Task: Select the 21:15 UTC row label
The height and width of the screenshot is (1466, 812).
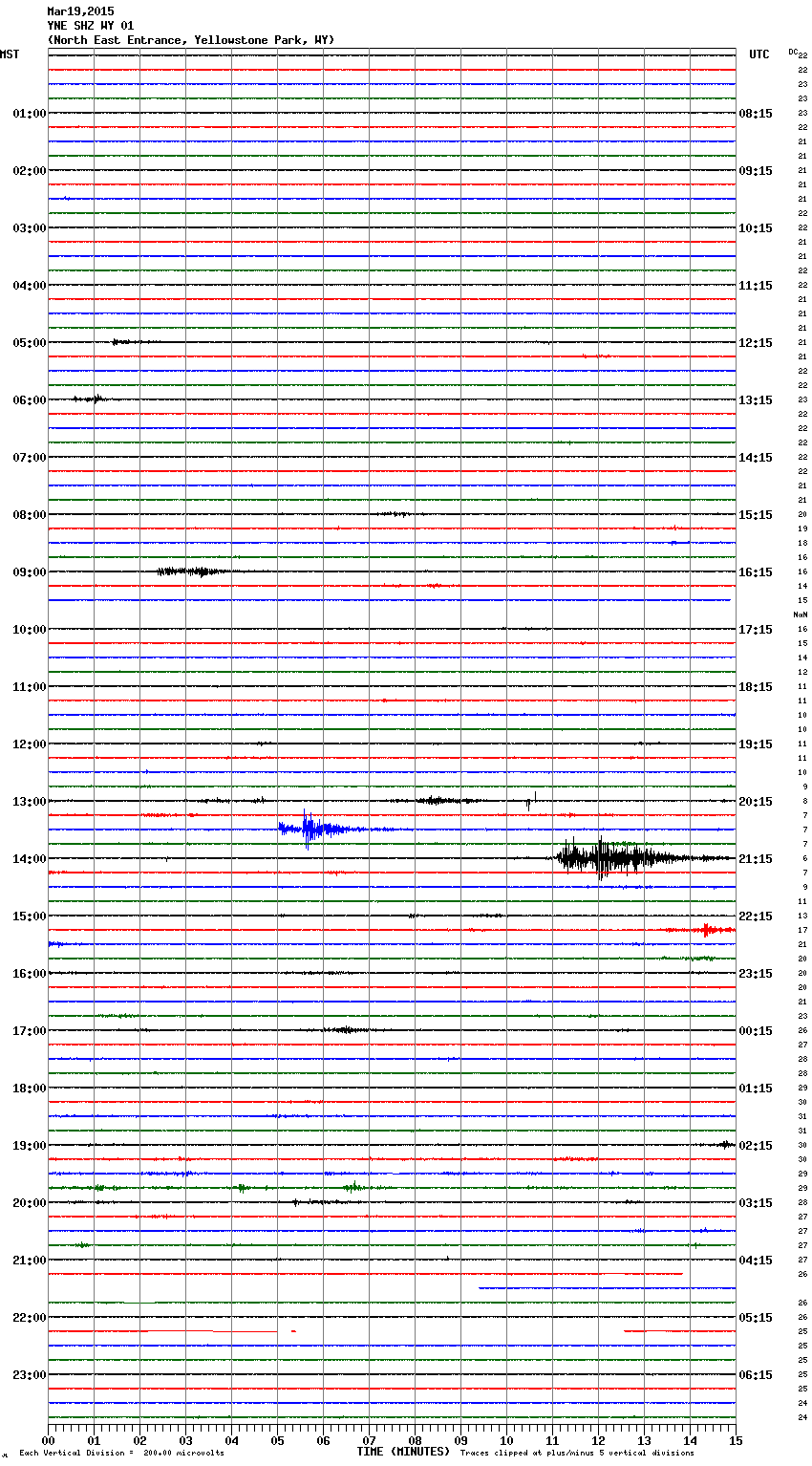Action: [x=756, y=859]
